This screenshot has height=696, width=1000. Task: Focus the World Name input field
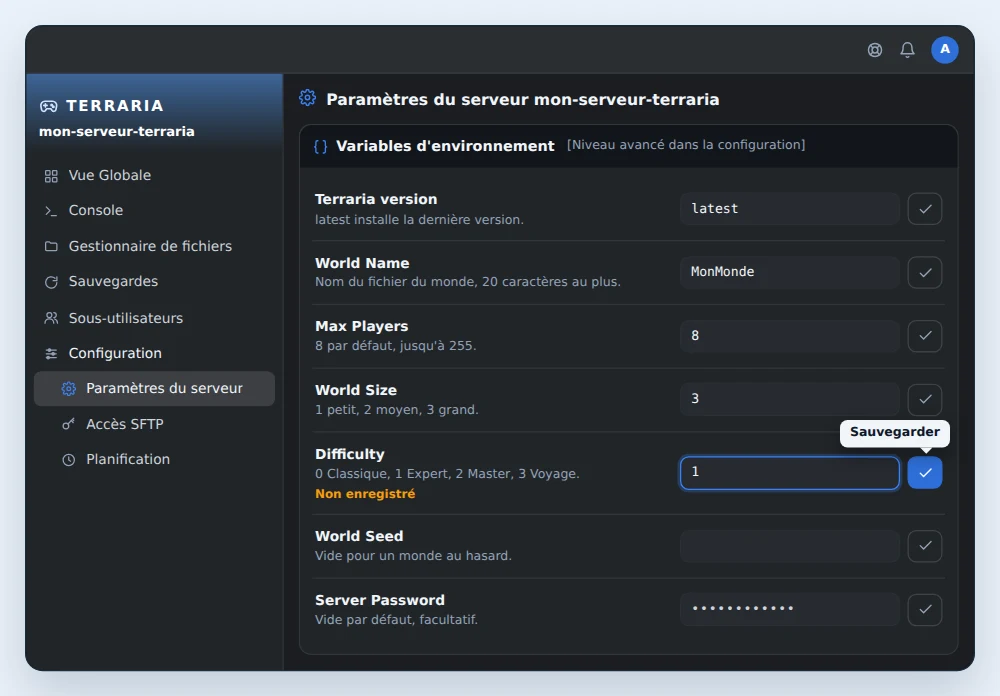790,272
